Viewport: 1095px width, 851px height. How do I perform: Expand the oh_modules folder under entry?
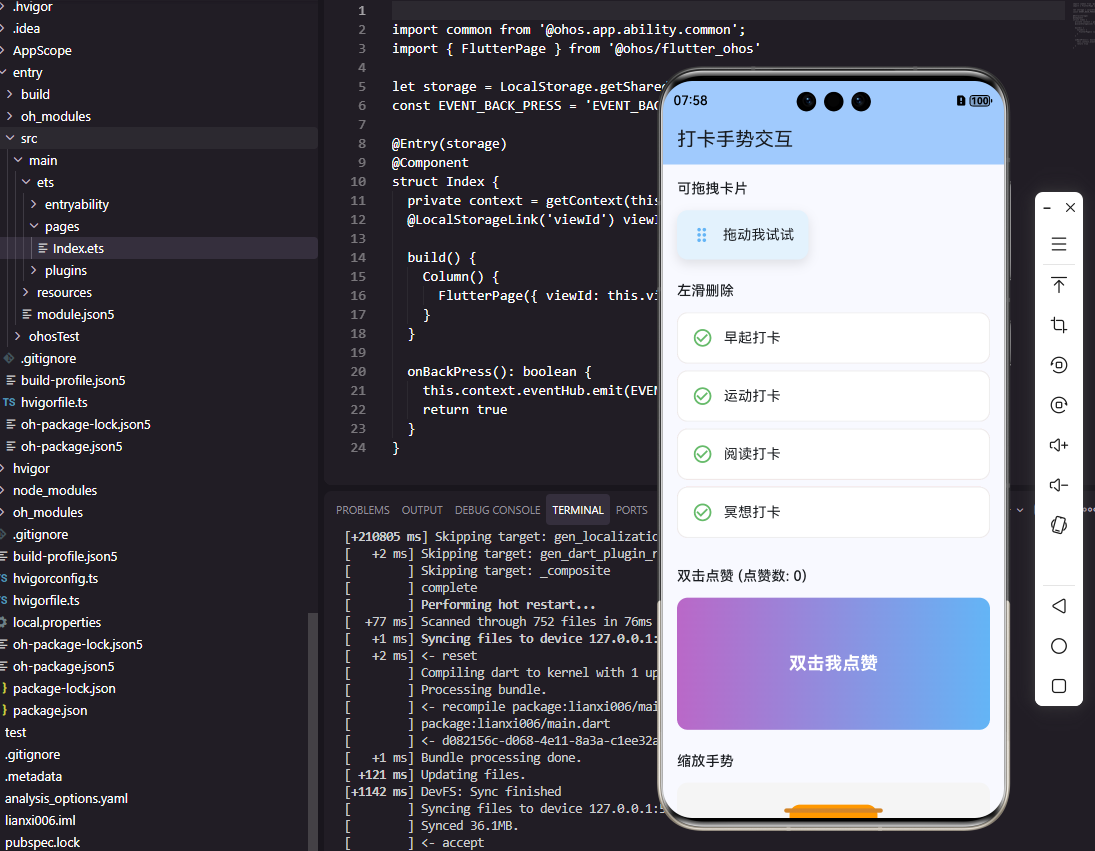(x=10, y=117)
